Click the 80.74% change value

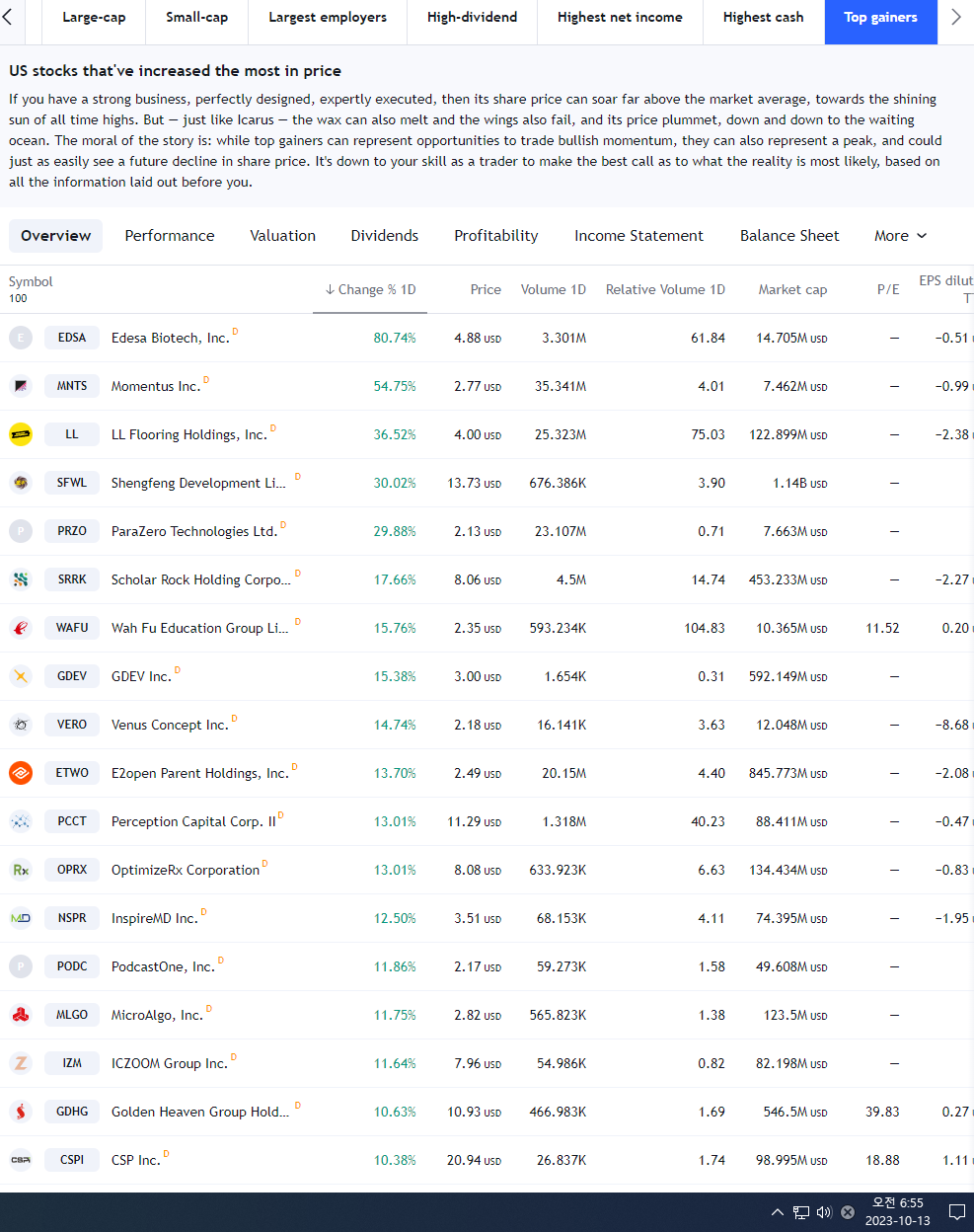click(395, 338)
